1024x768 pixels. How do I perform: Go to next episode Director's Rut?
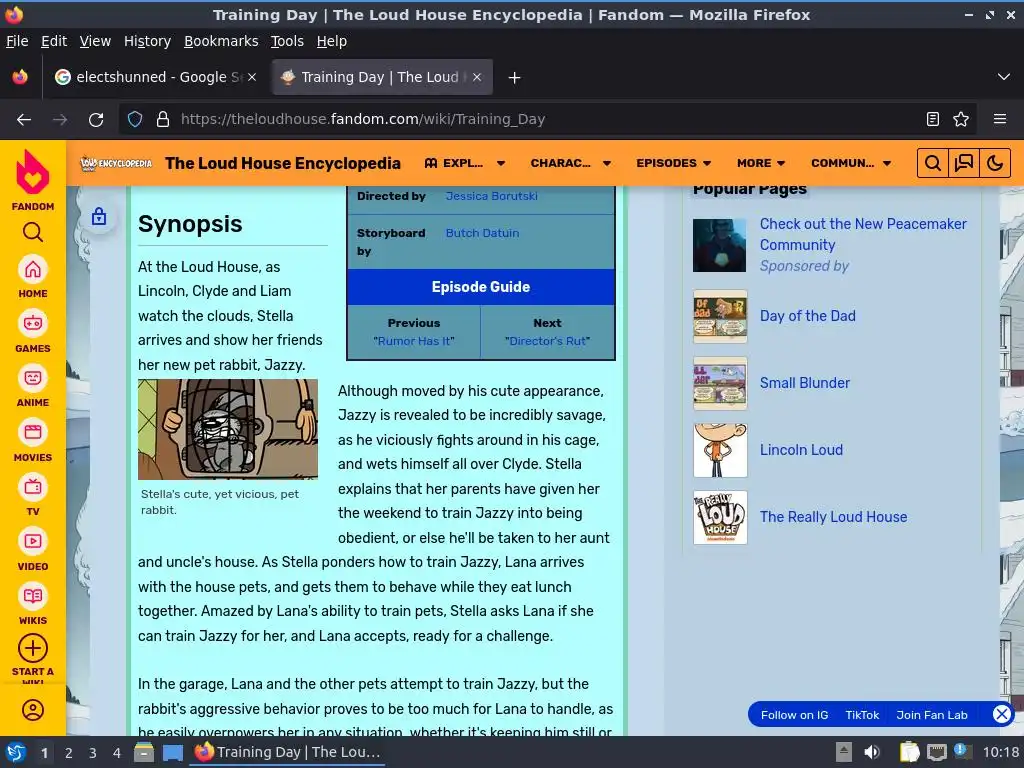click(547, 341)
